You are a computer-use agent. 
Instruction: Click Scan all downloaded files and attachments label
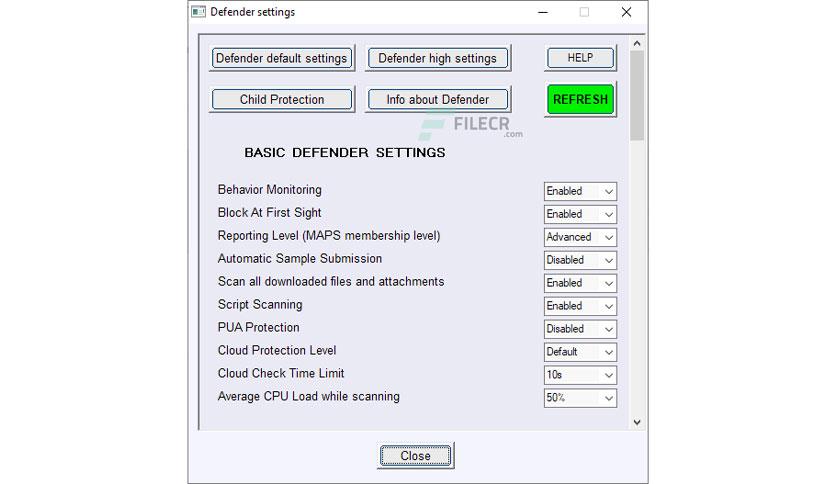[x=331, y=281]
